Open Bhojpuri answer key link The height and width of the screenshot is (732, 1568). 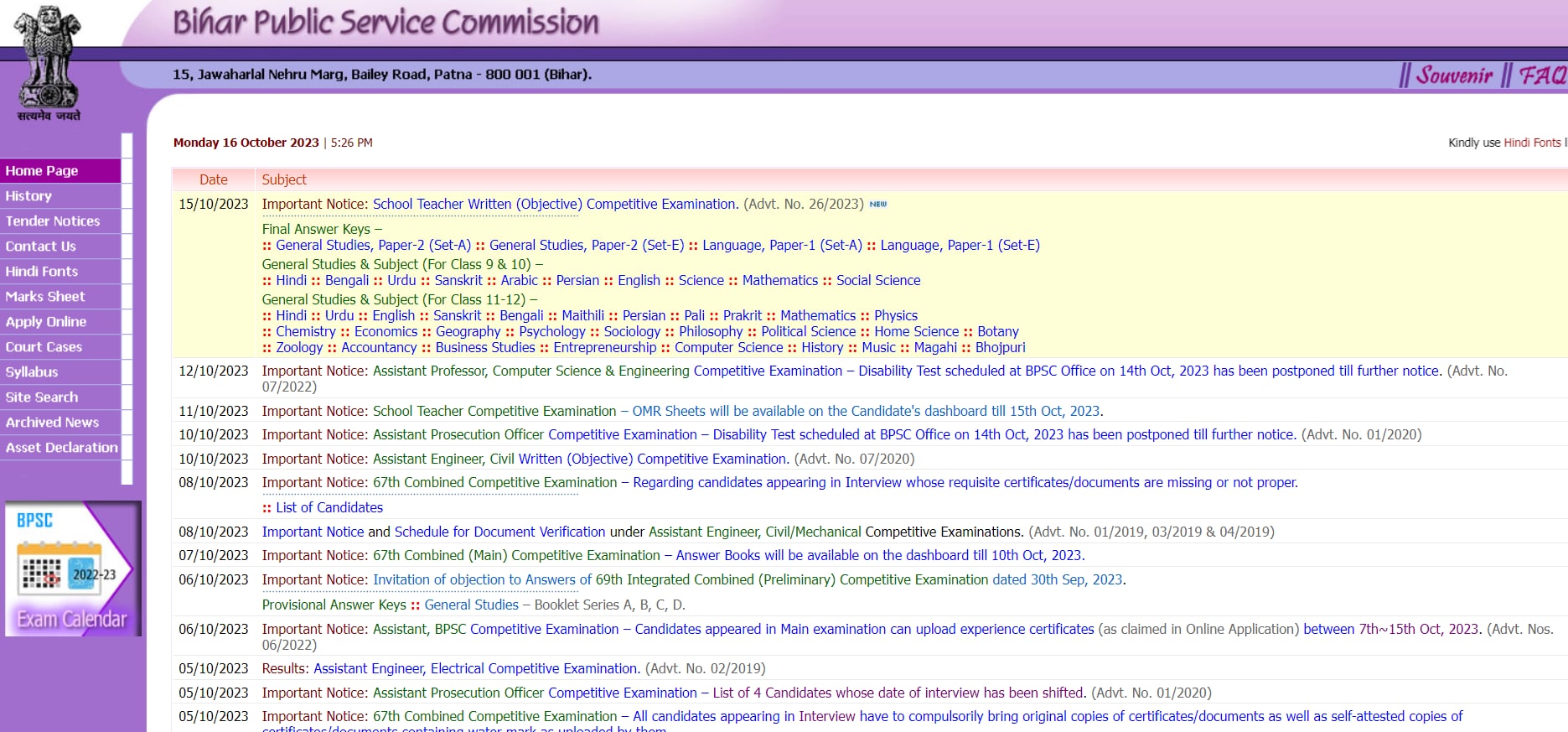(1001, 347)
